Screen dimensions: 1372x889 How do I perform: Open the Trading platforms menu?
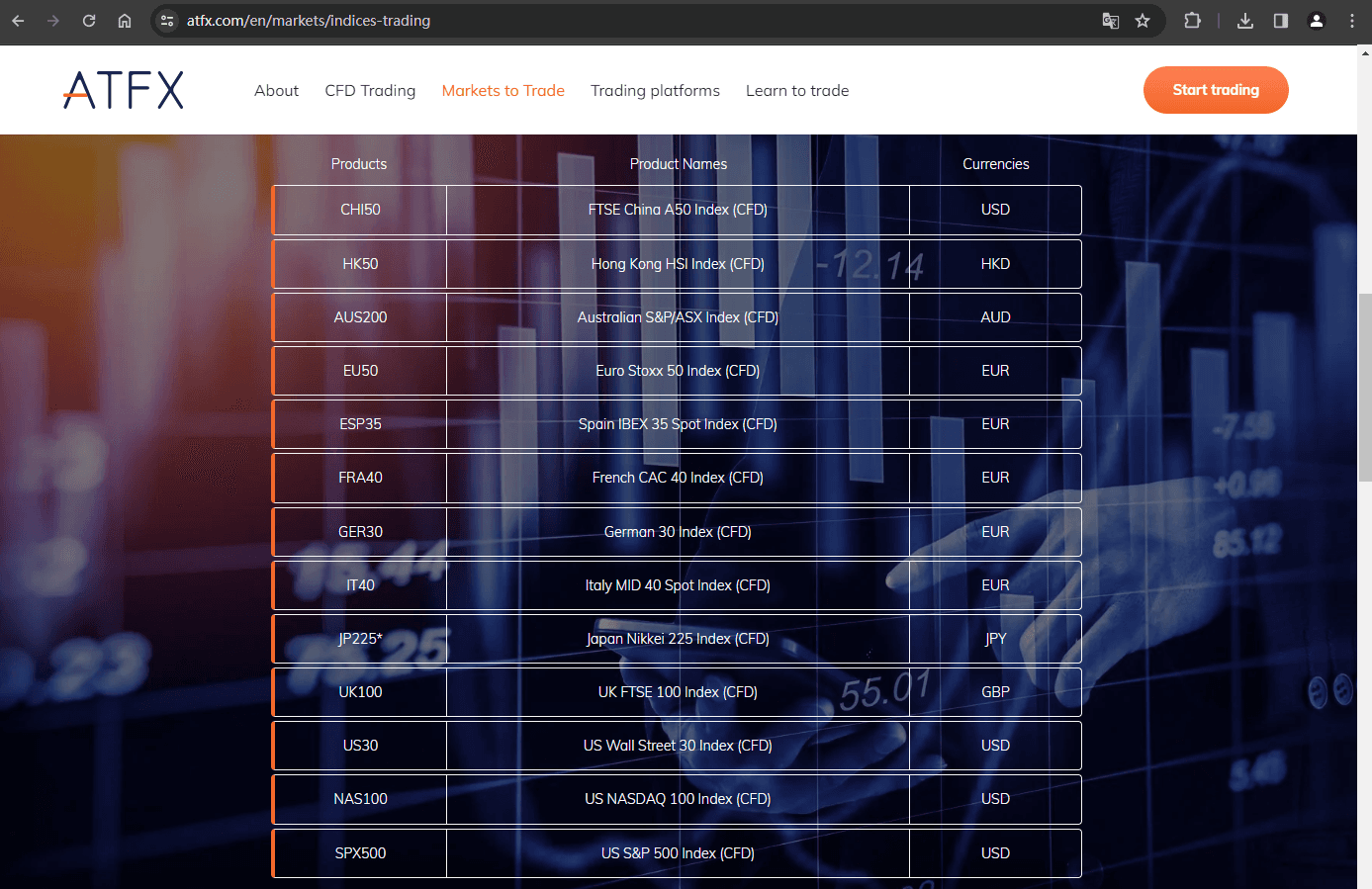(x=655, y=91)
